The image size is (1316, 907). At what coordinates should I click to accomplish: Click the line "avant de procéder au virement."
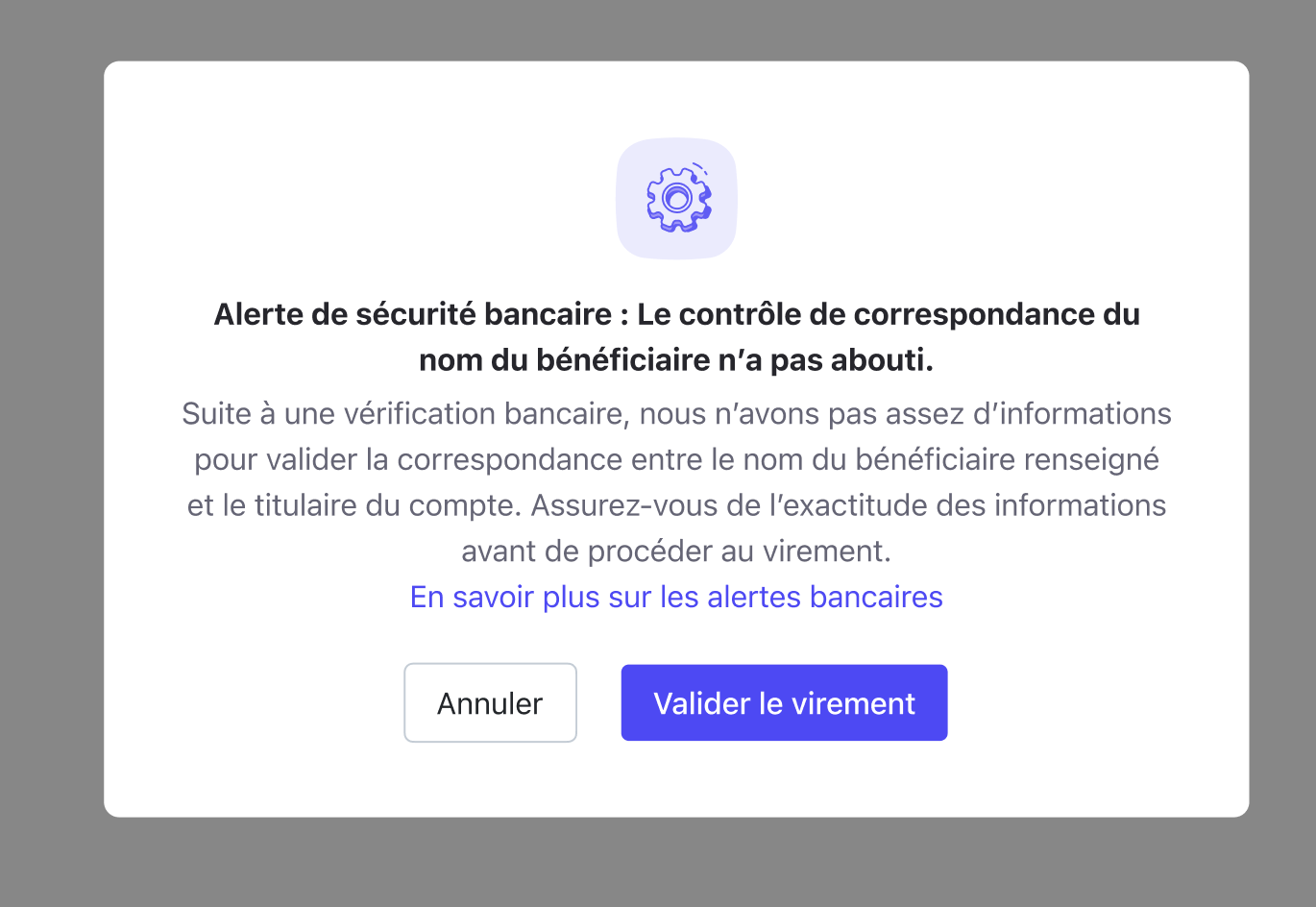tap(676, 552)
